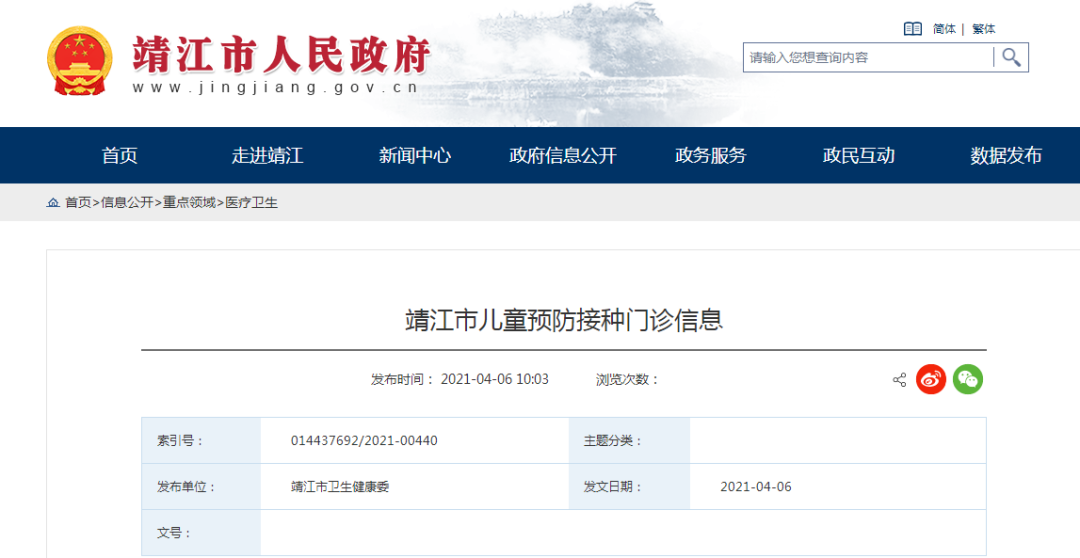The height and width of the screenshot is (558, 1080).
Task: Click the www.jingjiang.gov.cn text
Action: 276,87
